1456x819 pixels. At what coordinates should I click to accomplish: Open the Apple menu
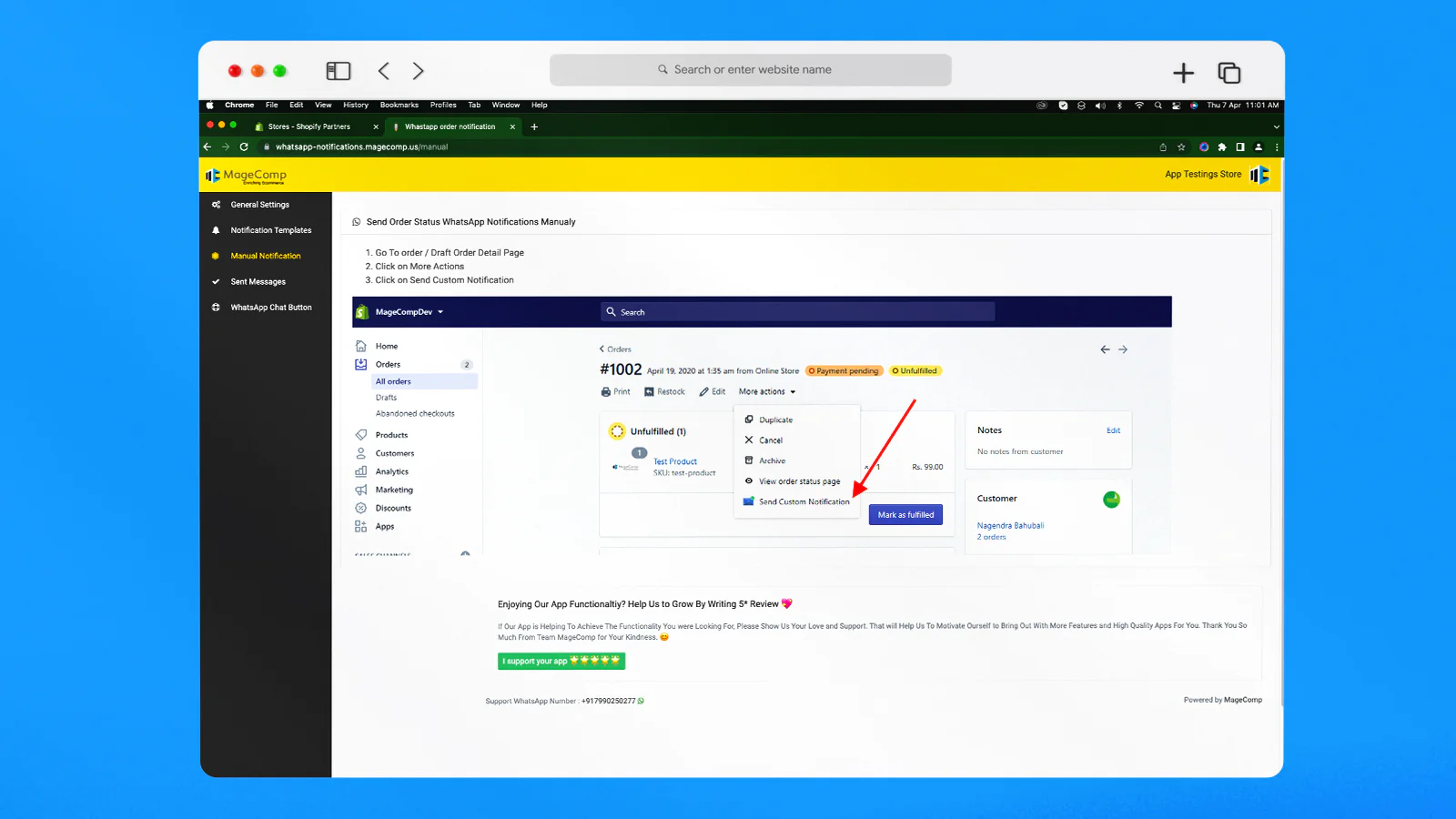coord(210,106)
